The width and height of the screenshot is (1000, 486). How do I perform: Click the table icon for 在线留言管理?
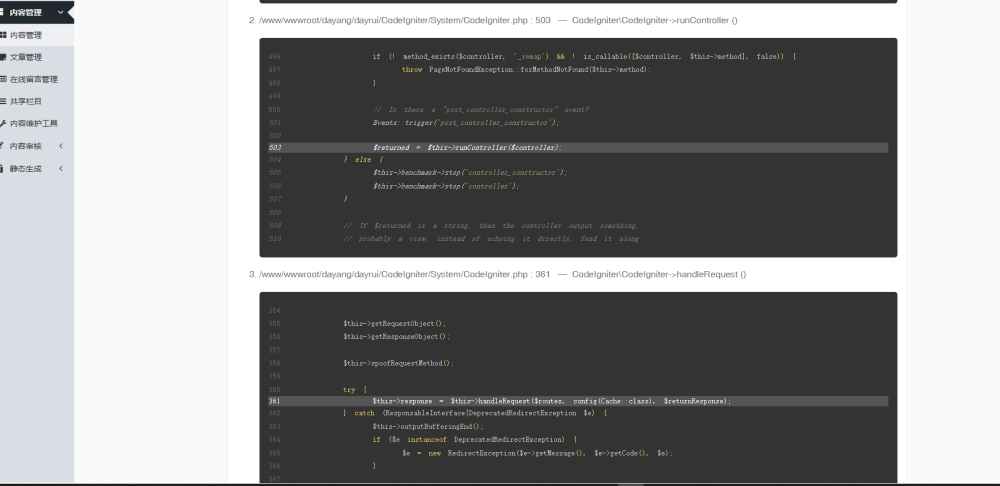tap(4, 79)
